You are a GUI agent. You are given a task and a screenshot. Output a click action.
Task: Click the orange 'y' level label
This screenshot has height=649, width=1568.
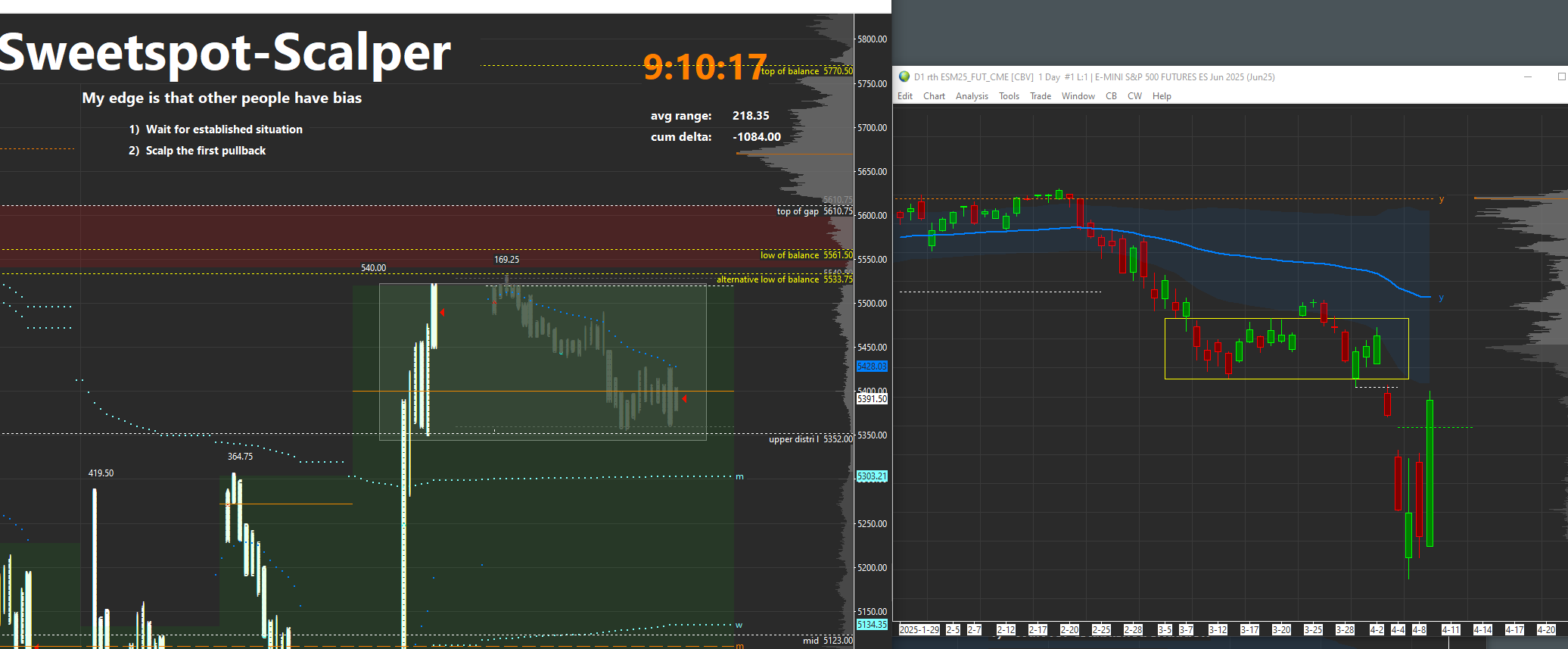(x=1442, y=199)
